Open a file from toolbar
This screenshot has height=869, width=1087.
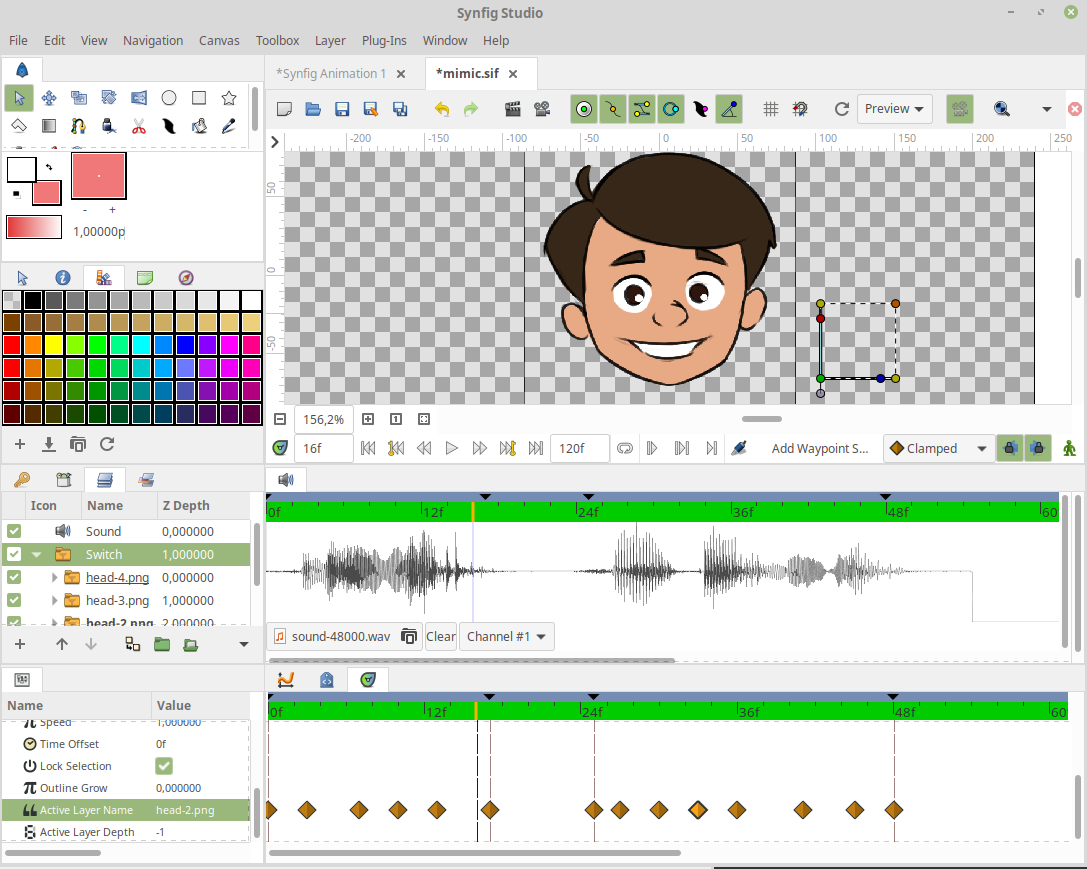point(313,109)
